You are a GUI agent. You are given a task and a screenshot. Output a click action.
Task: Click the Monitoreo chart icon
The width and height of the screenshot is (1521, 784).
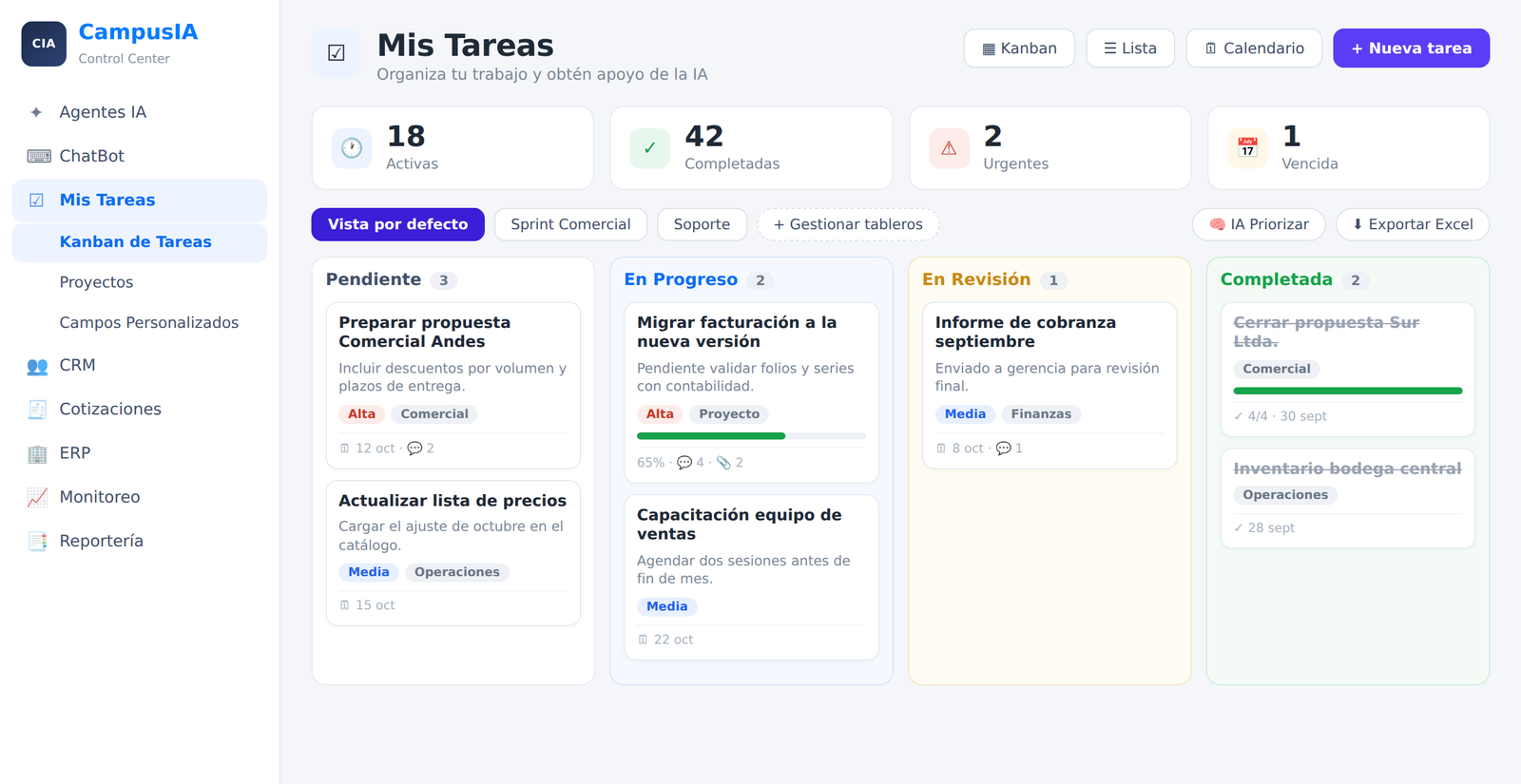point(37,497)
